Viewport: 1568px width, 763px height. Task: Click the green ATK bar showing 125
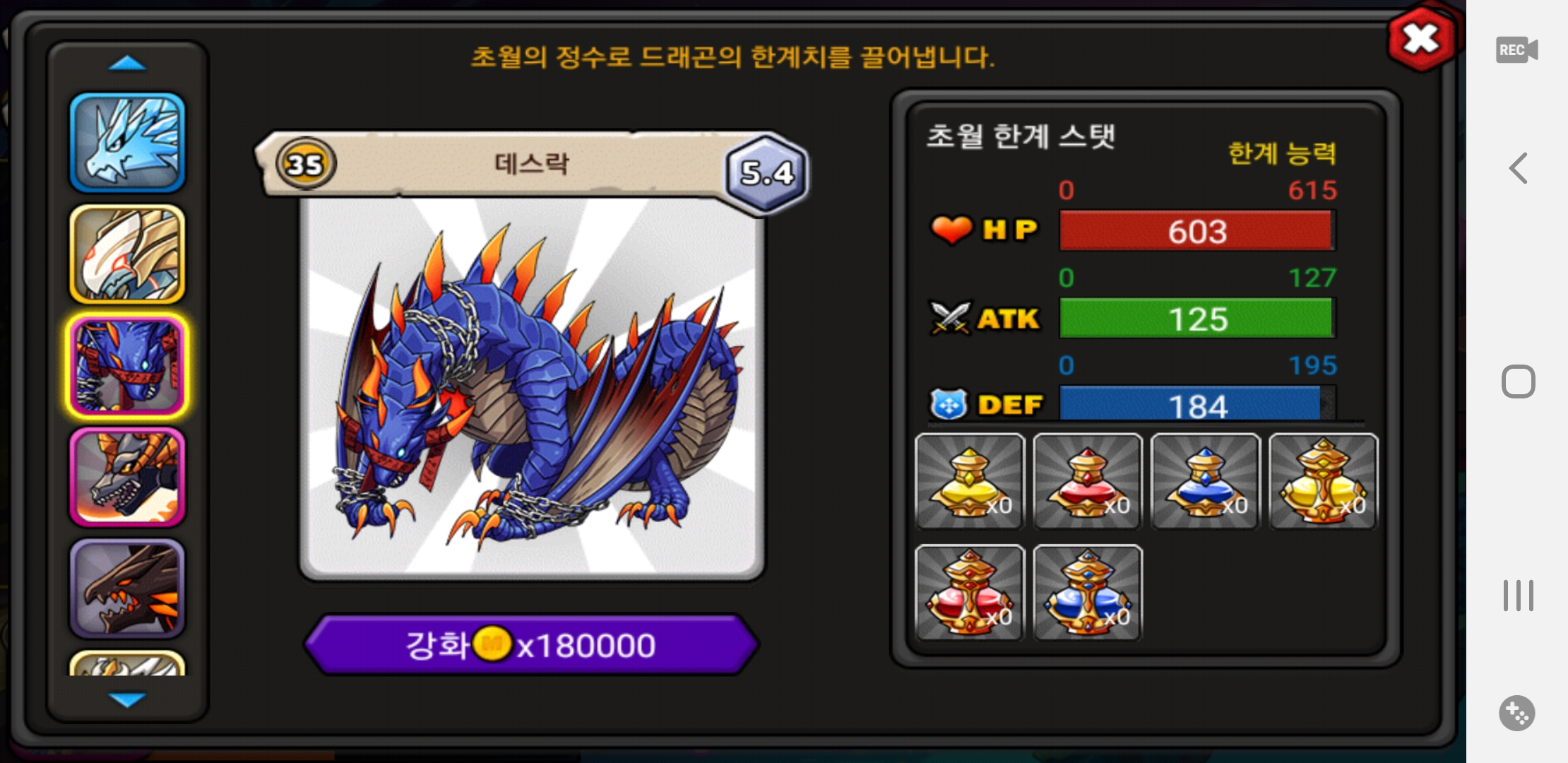click(x=1197, y=319)
